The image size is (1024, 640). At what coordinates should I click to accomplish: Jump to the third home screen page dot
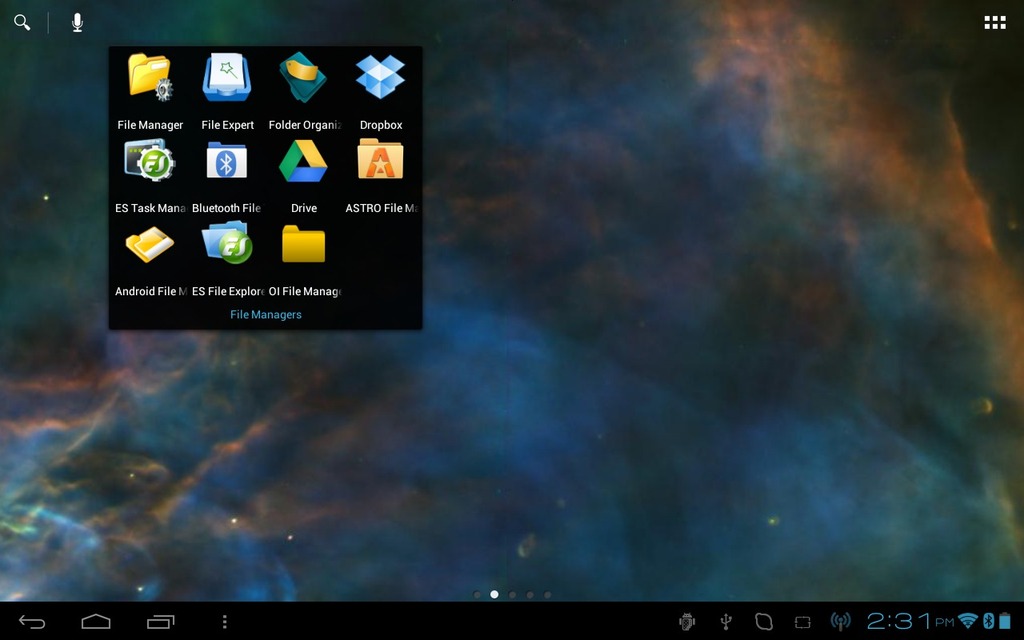pyautogui.click(x=512, y=594)
